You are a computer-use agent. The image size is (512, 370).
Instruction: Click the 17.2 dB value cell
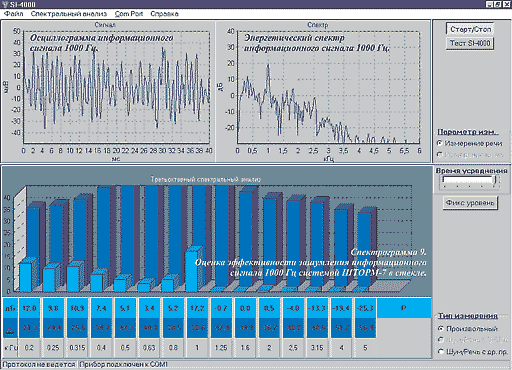click(197, 308)
